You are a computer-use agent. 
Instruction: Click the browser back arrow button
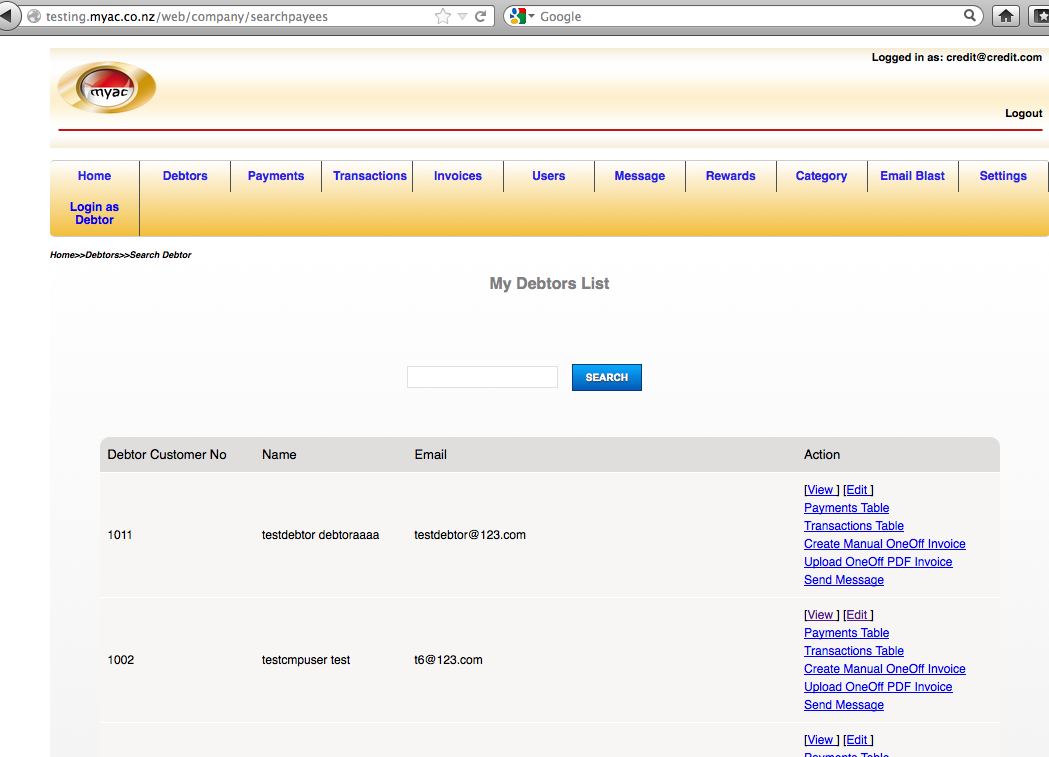coord(9,16)
